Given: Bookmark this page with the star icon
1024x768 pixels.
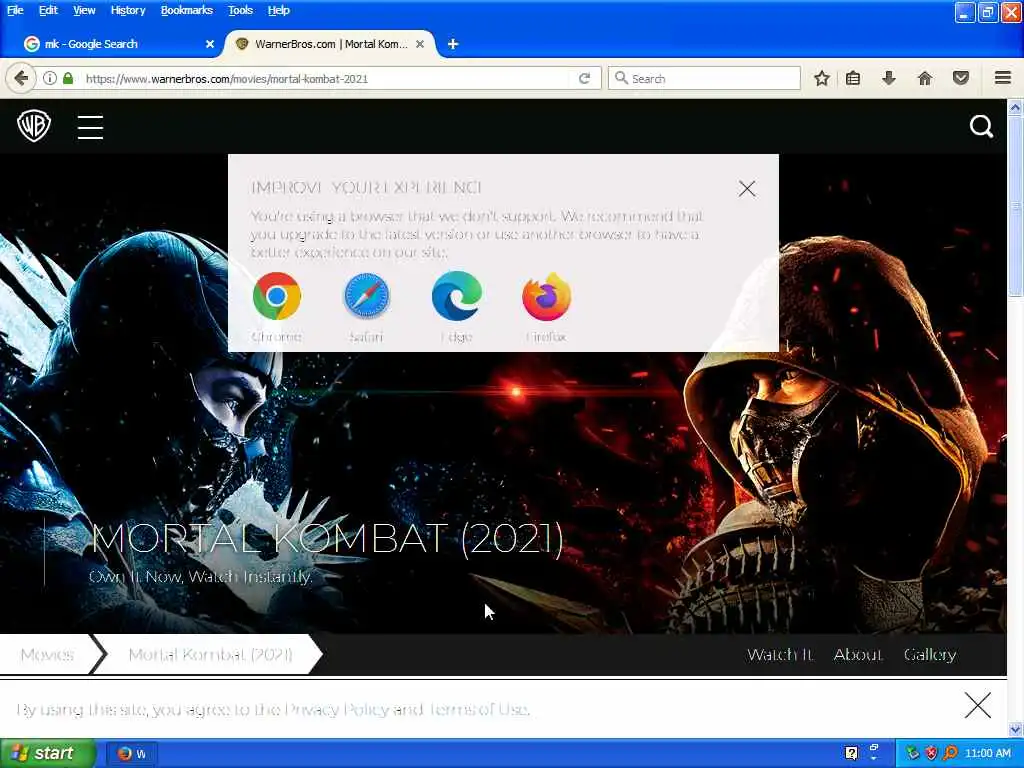Looking at the screenshot, I should [822, 78].
